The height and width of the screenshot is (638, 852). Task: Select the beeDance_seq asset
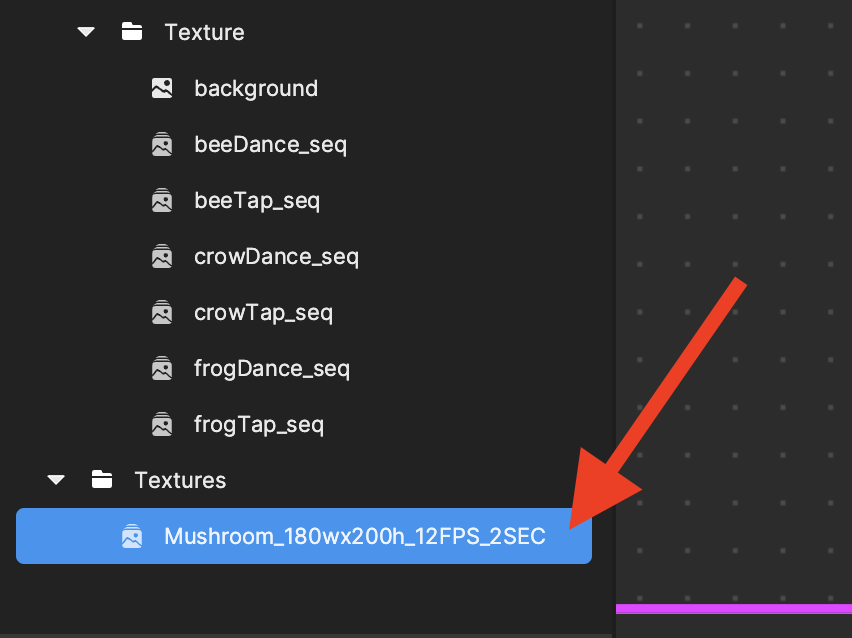coord(270,144)
